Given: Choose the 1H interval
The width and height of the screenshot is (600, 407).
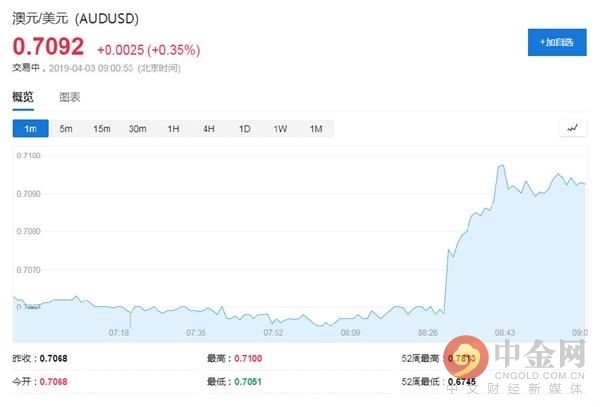Looking at the screenshot, I should 173,128.
